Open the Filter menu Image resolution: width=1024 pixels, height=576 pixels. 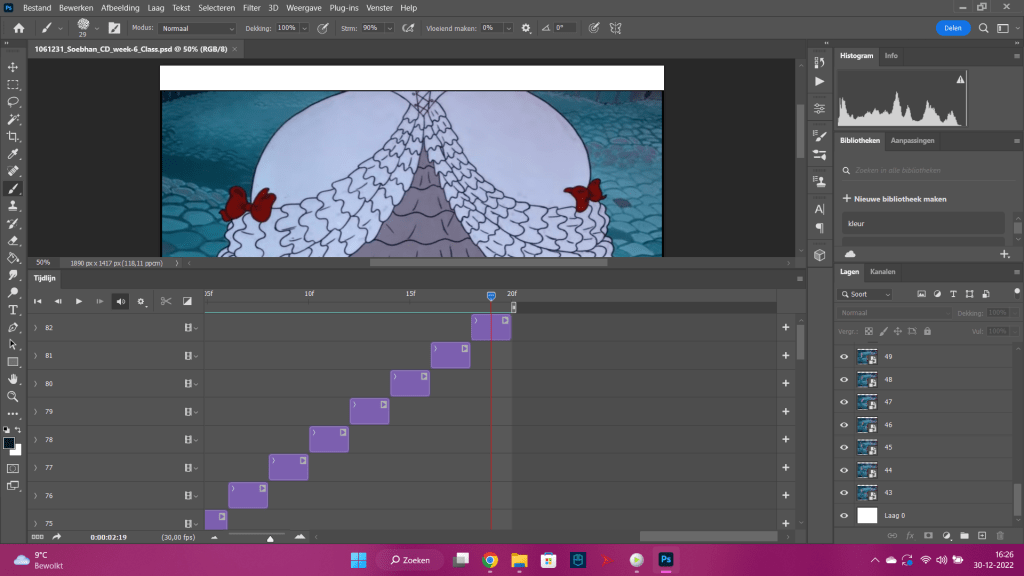point(251,7)
